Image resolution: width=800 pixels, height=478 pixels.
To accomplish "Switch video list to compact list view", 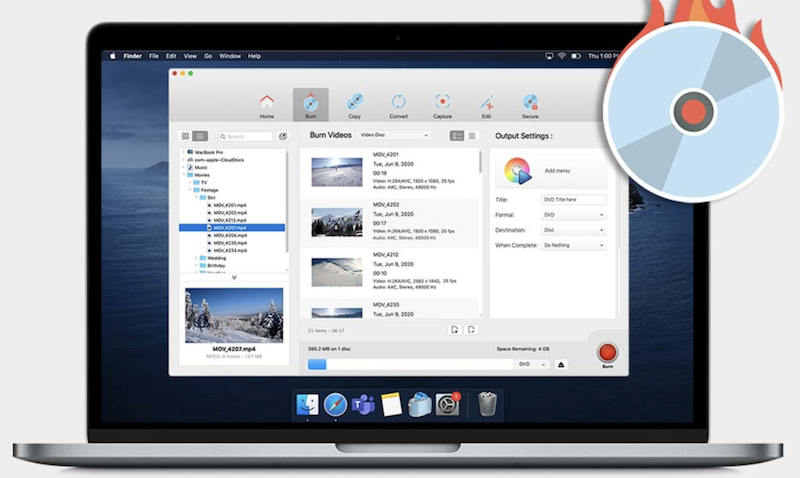I will (472, 135).
